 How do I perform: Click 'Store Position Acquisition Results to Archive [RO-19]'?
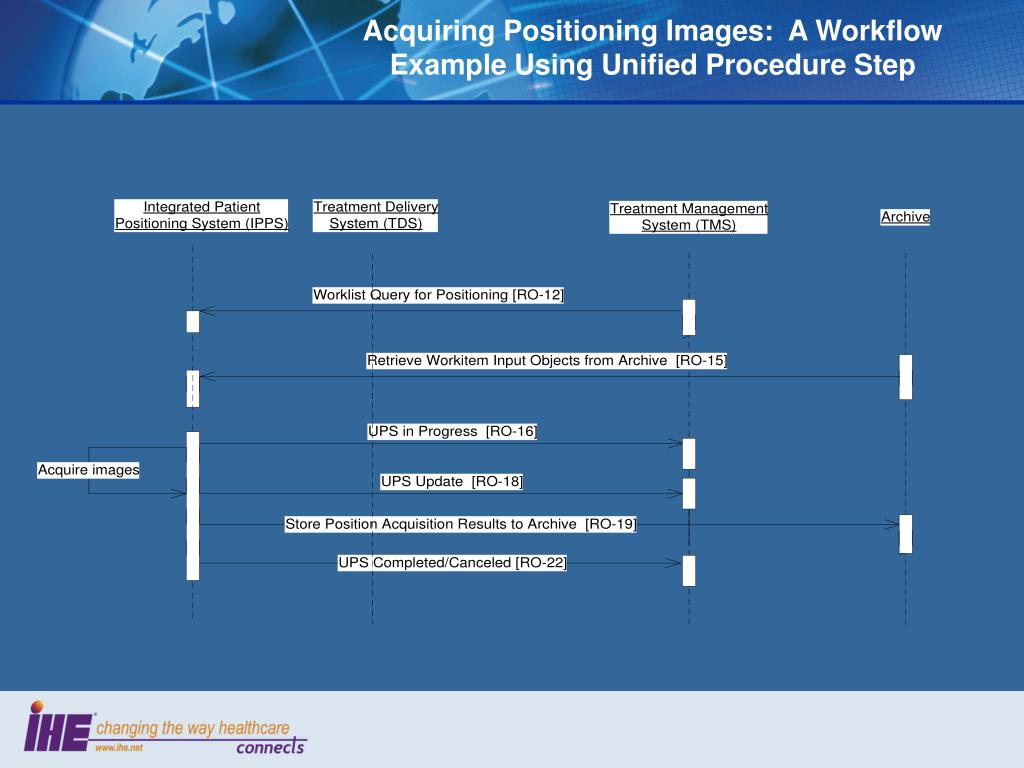(x=460, y=524)
